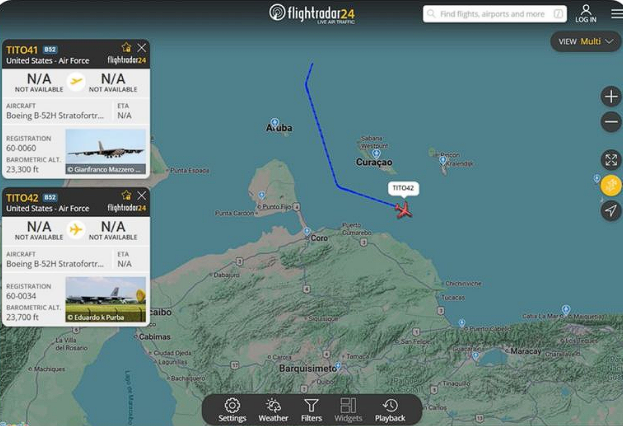Toggle fullscreen map mode
Viewport: 623px width, 426px height.
611,160
